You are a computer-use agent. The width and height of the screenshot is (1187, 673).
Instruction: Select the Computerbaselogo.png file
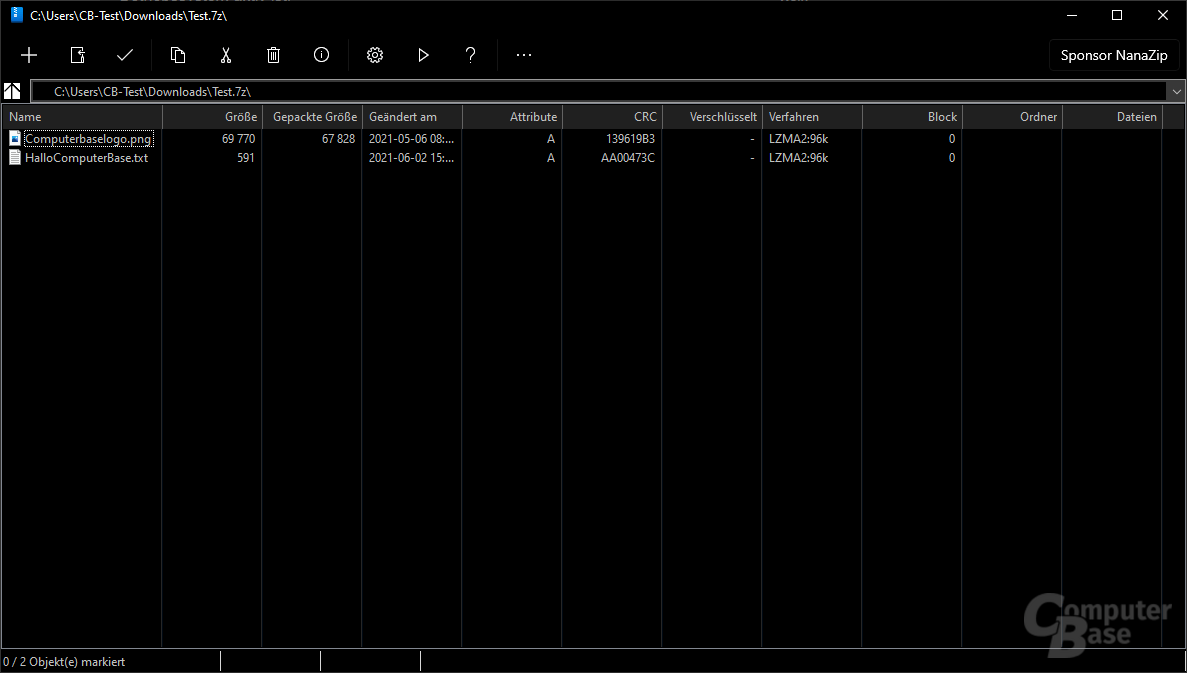click(88, 139)
